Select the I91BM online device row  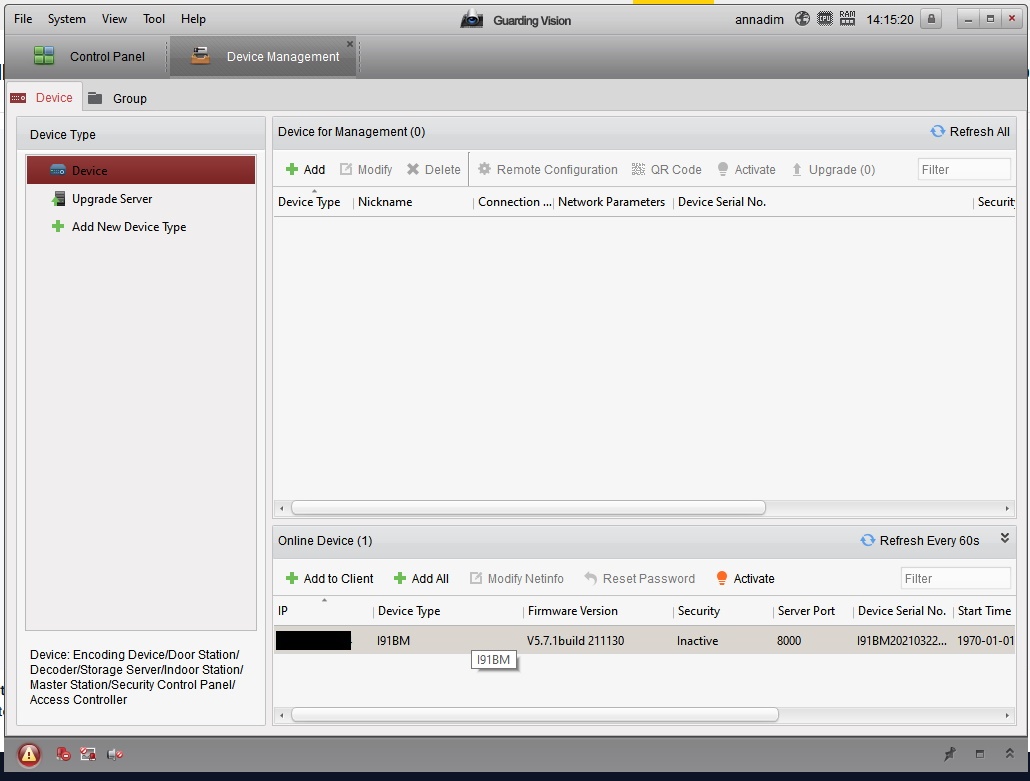pos(644,640)
